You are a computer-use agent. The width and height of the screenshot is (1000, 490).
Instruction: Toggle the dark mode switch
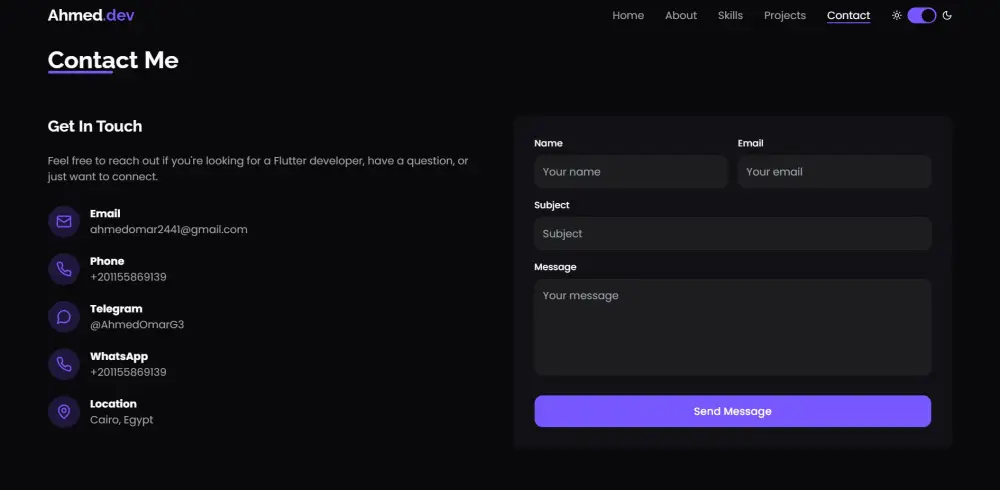tap(922, 16)
